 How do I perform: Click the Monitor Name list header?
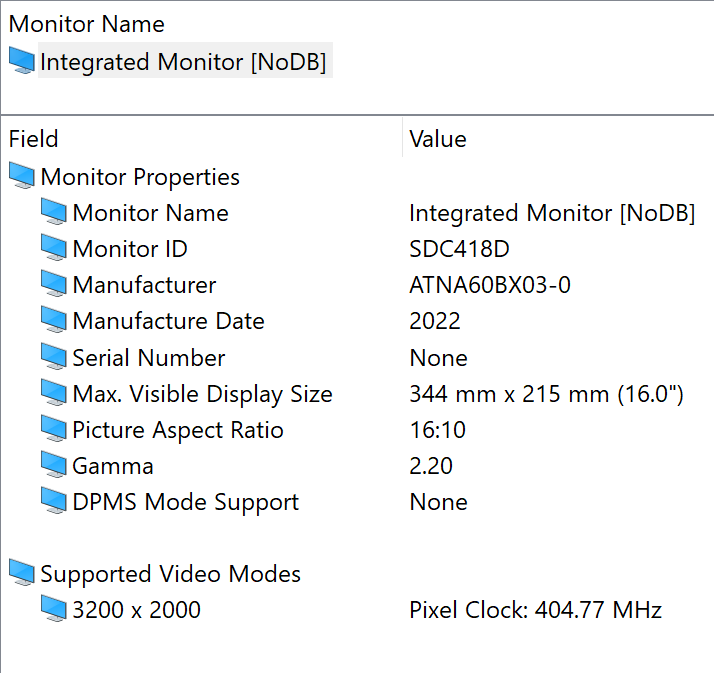point(87,24)
